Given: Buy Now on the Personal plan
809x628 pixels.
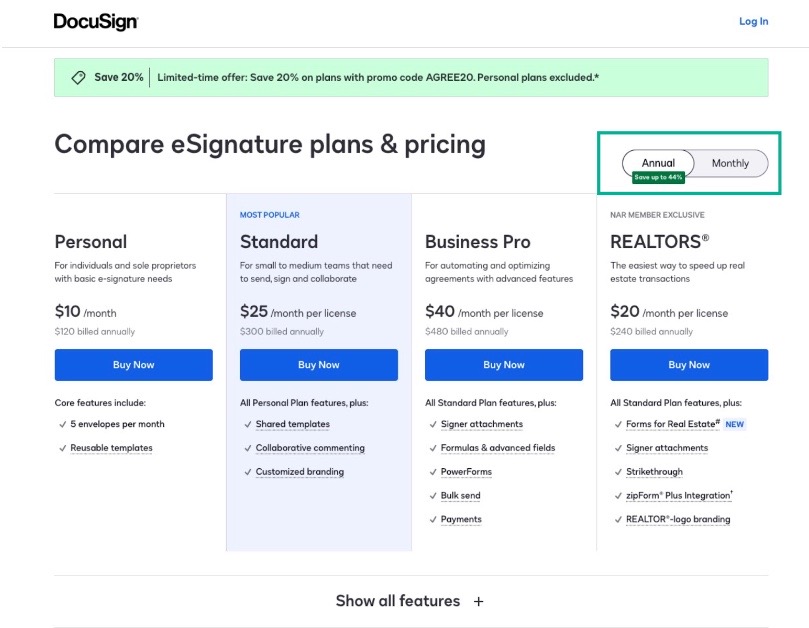Looking at the screenshot, I should (133, 365).
